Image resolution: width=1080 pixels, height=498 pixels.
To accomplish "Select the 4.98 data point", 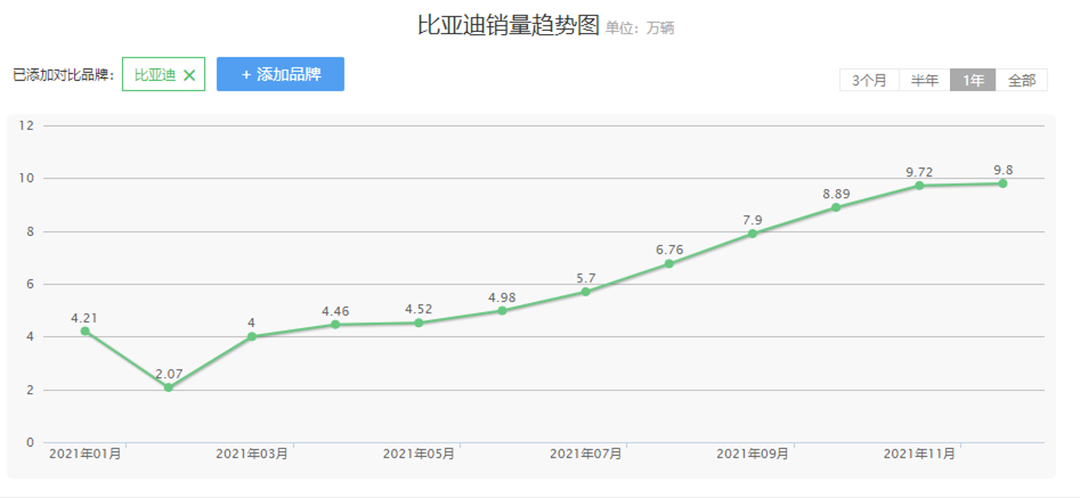I will click(502, 311).
